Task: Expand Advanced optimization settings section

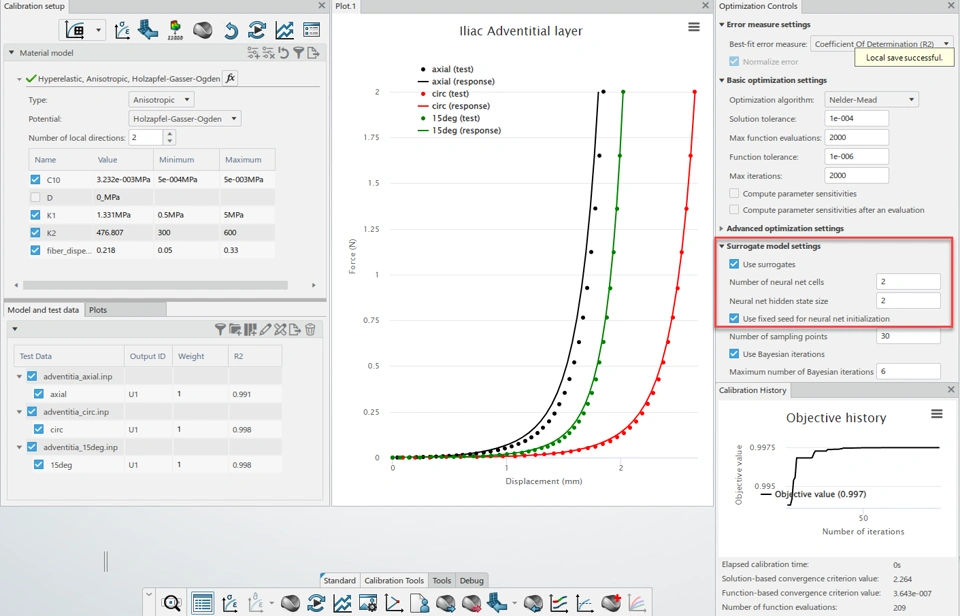Action: [785, 228]
